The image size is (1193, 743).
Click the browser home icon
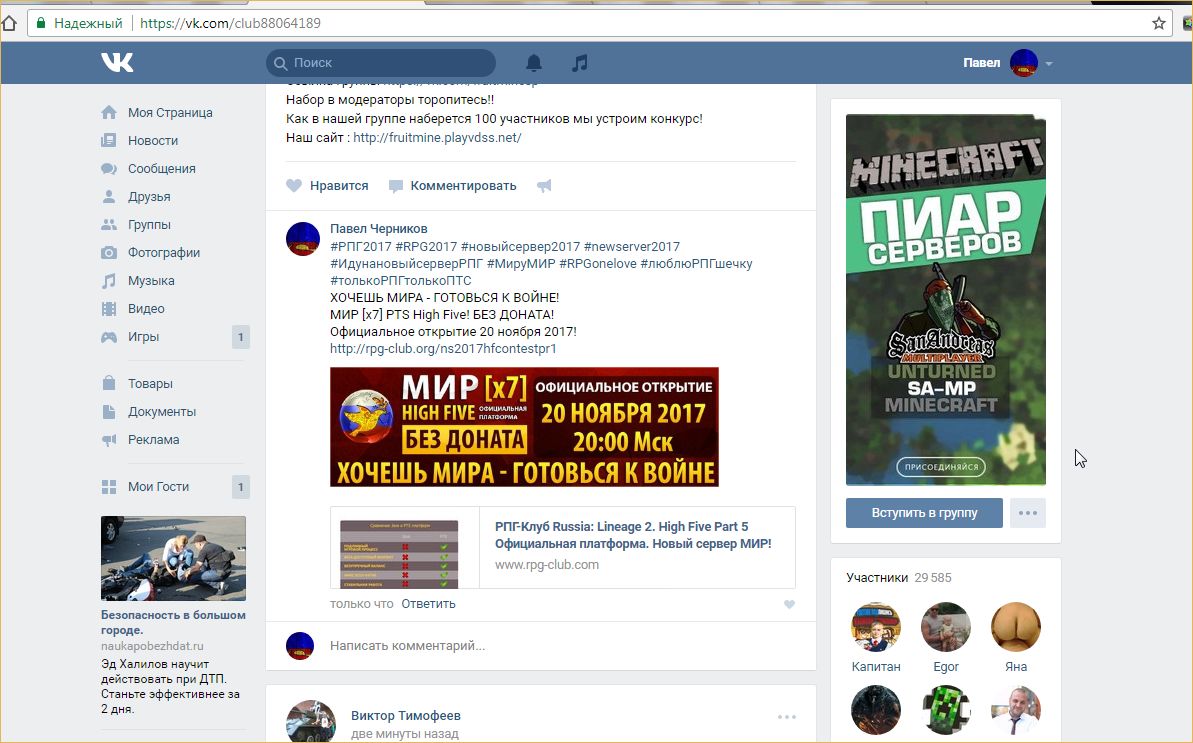coord(9,23)
